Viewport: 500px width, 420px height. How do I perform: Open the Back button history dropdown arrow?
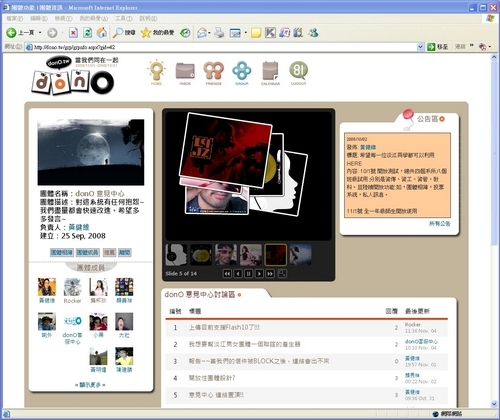40,32
